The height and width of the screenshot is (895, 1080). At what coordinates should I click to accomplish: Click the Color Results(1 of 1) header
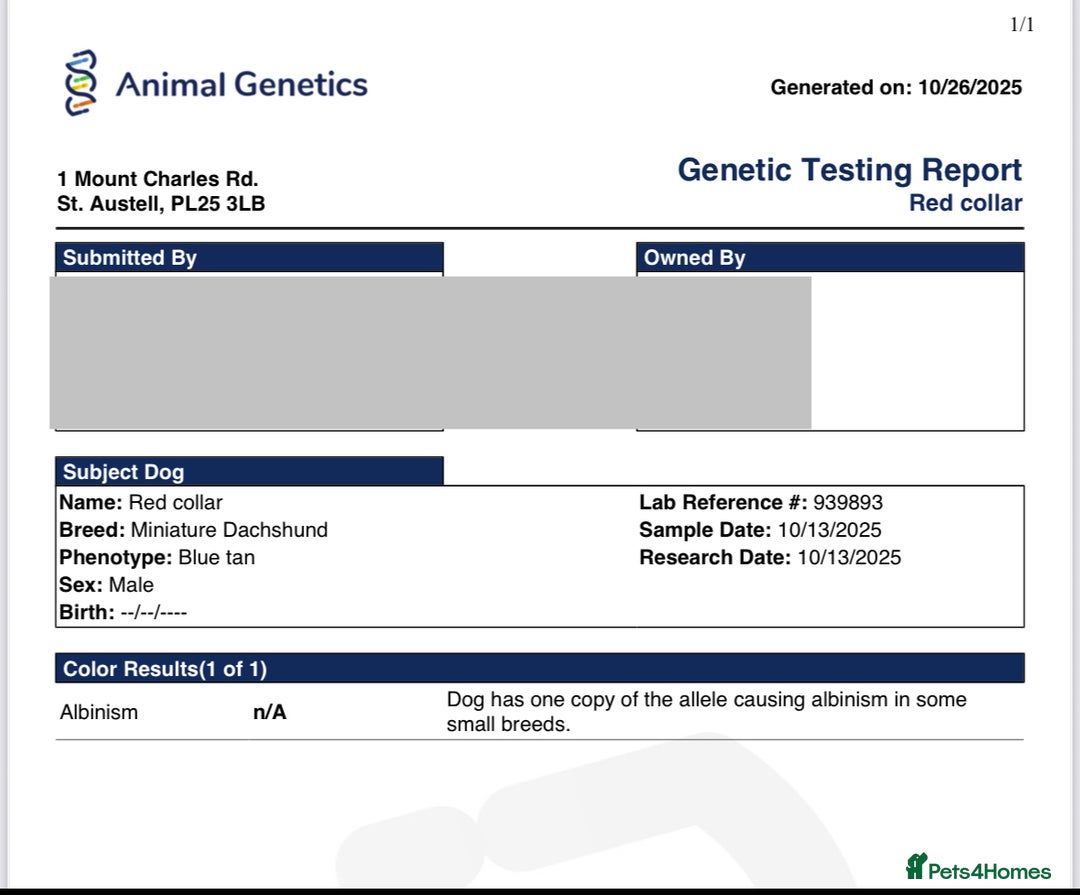[x=165, y=669]
